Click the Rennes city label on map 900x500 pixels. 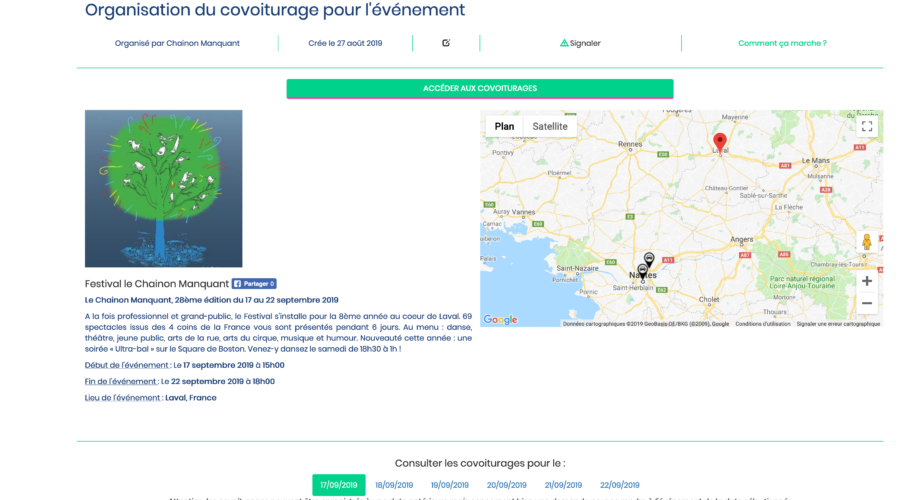[630, 144]
